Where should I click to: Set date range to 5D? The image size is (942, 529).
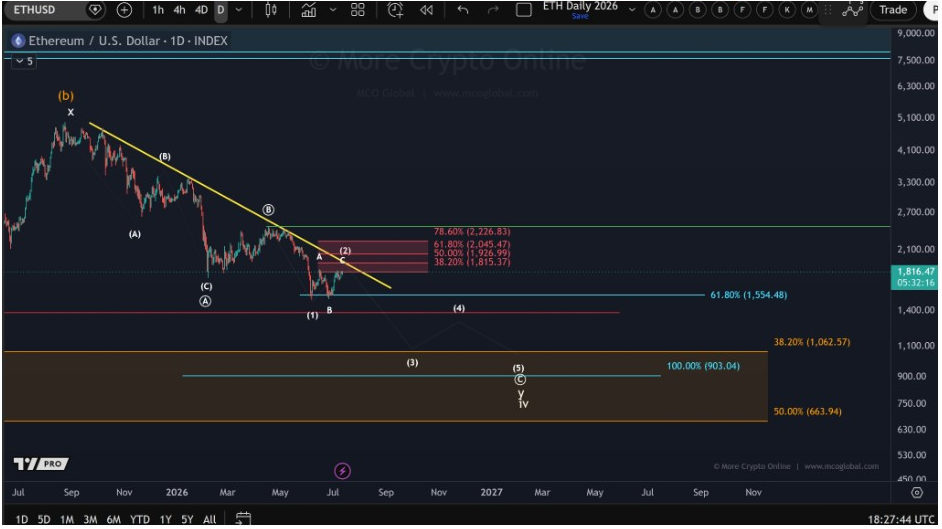[x=44, y=519]
